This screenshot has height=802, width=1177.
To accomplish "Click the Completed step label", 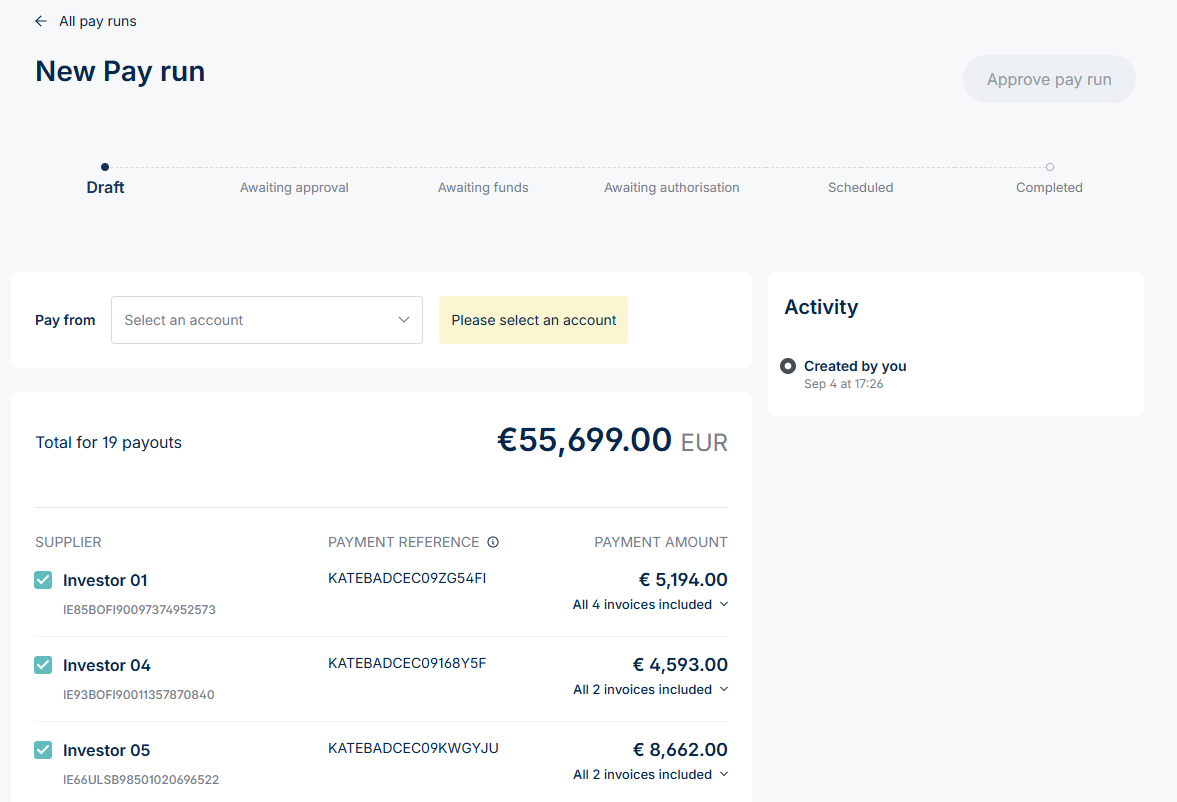I will pyautogui.click(x=1049, y=188).
